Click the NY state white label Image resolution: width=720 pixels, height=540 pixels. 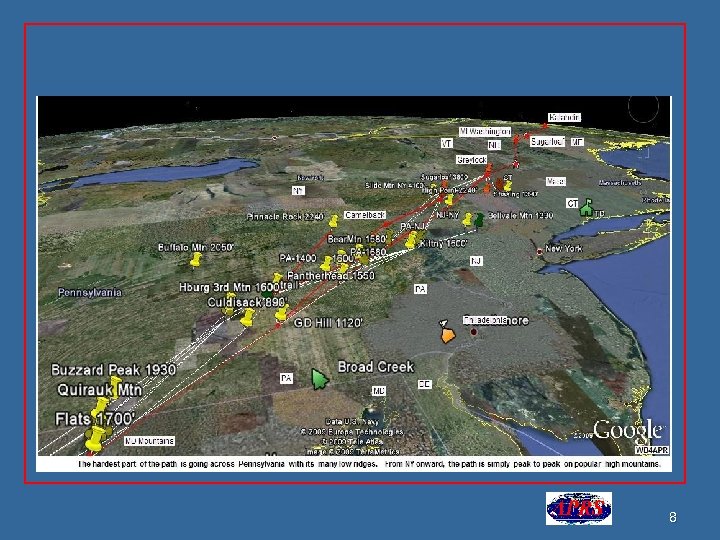[298, 190]
